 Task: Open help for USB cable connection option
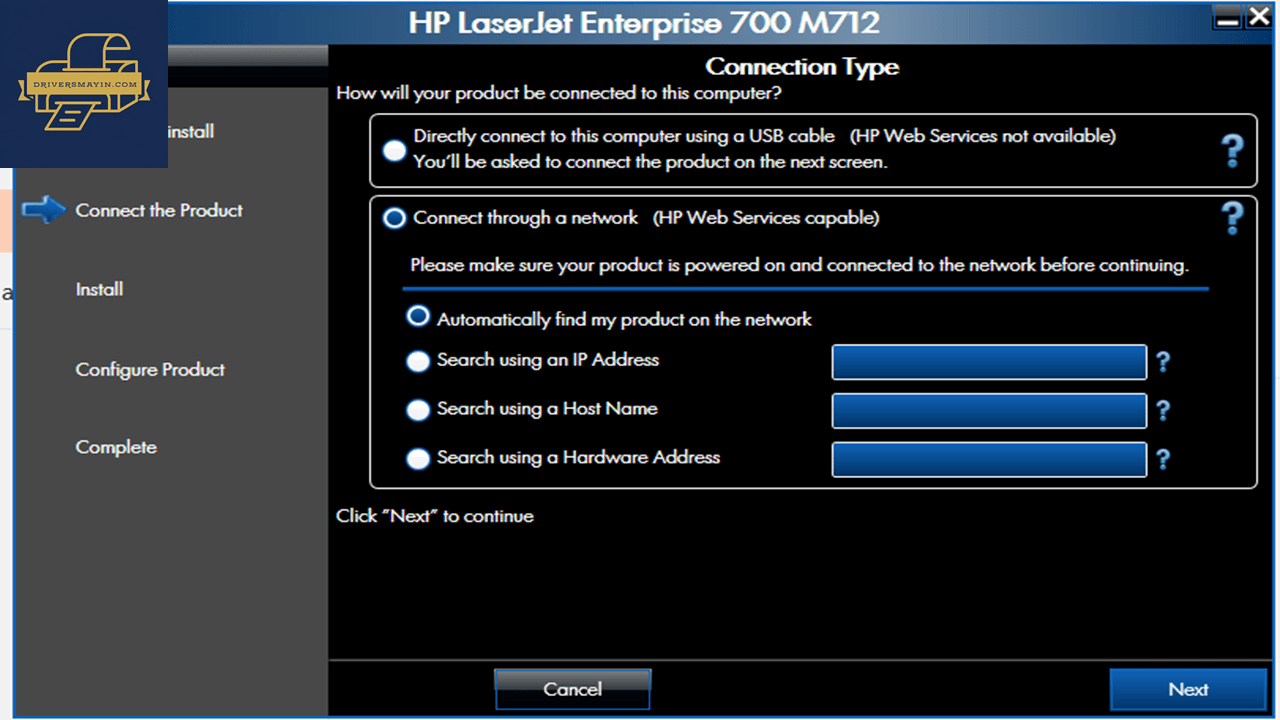tap(1233, 151)
